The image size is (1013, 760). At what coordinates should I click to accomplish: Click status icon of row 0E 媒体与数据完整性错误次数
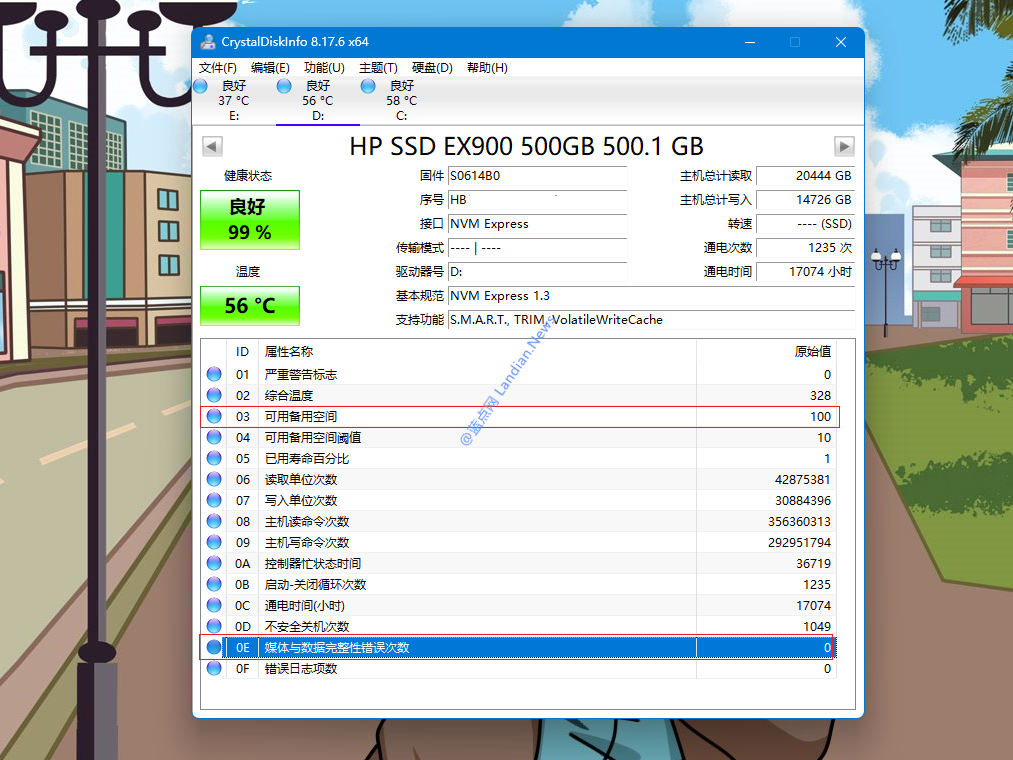point(214,647)
